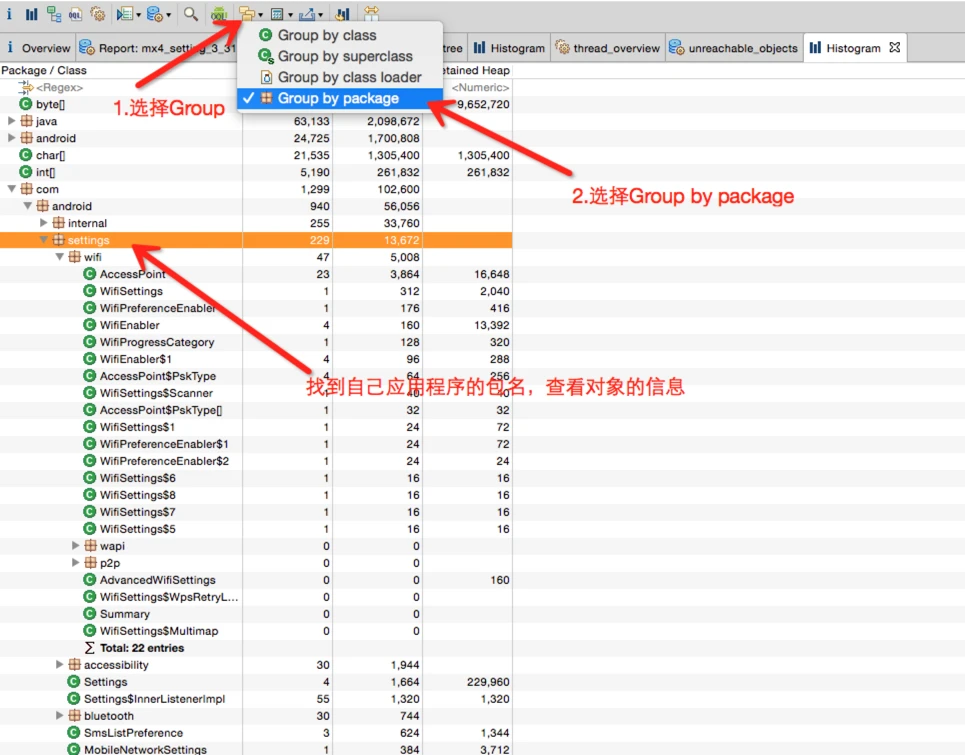Click the heap dump Overview 'i' toolbar icon
The image size is (965, 755).
10,14
